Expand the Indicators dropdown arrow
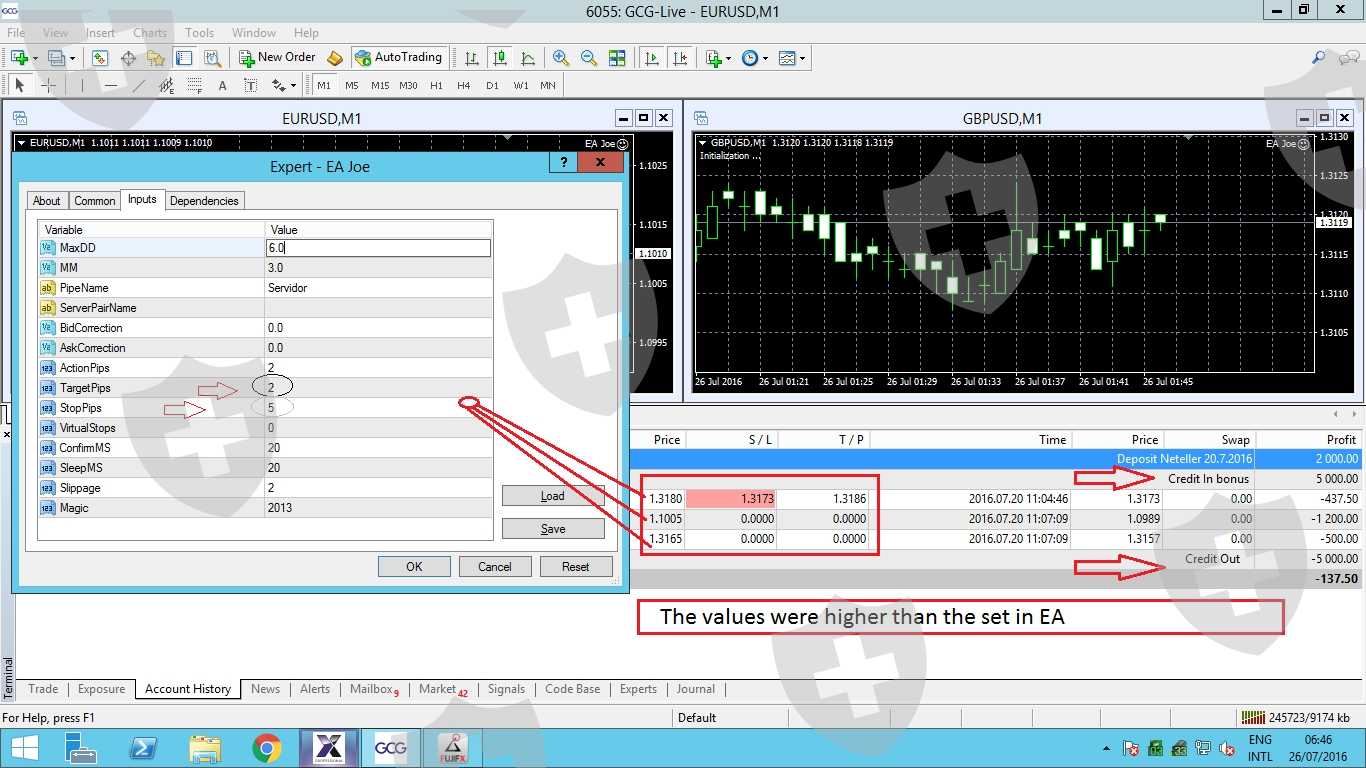1366x768 pixels. [x=728, y=58]
